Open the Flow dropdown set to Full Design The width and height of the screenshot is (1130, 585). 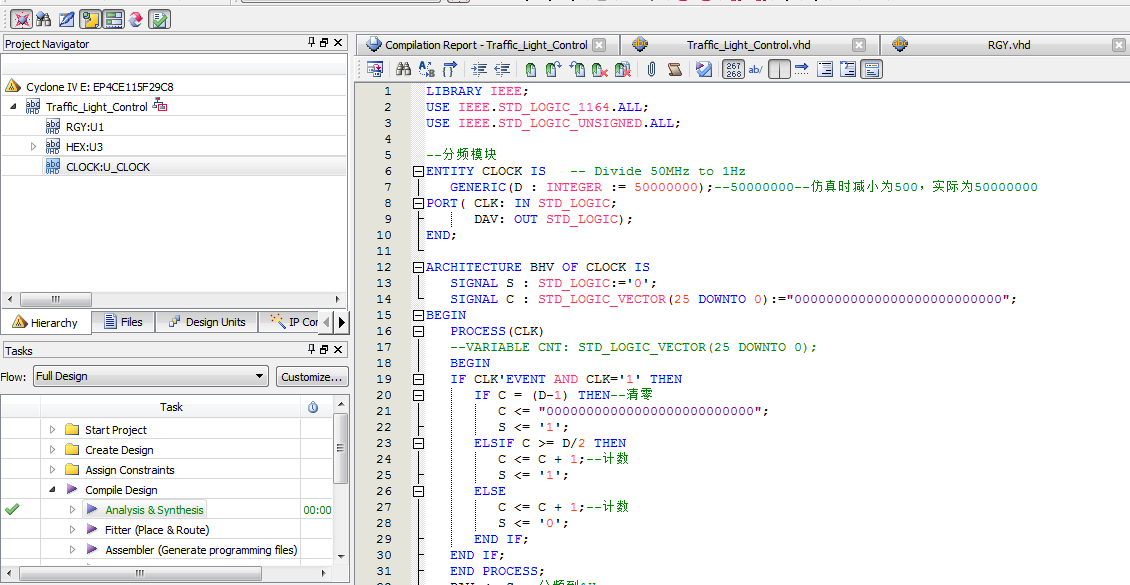(150, 376)
